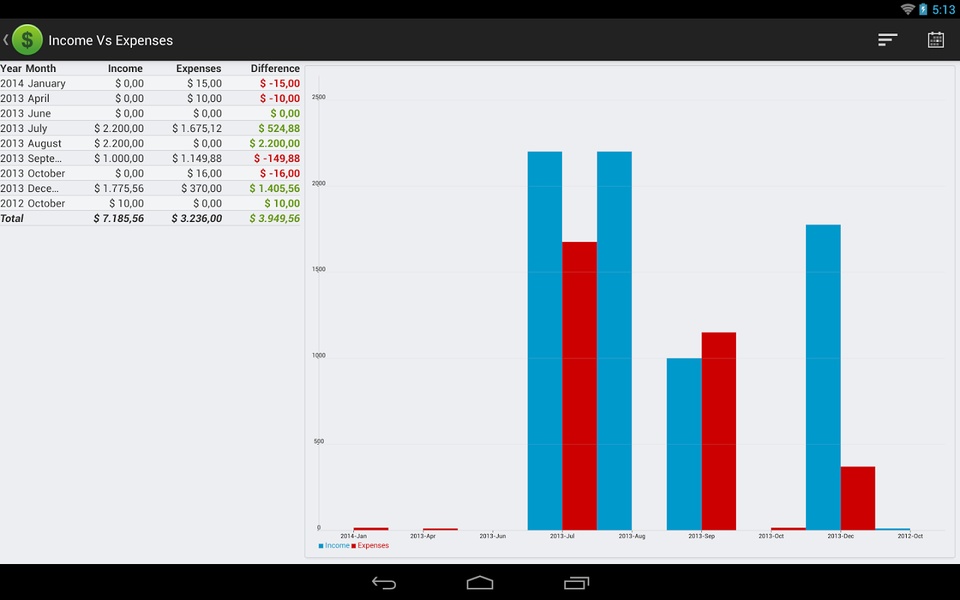Click the "Expenses" column header
This screenshot has height=600, width=960.
(198, 69)
